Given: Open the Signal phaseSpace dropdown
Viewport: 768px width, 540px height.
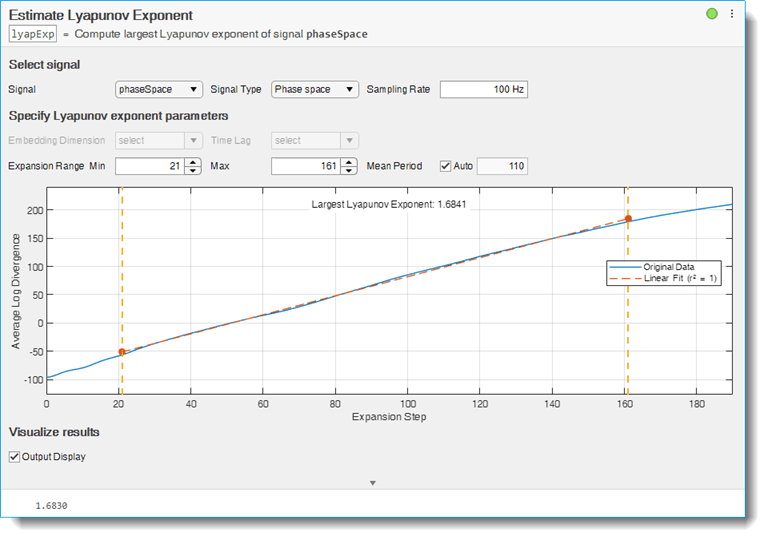Looking at the screenshot, I should click(159, 89).
